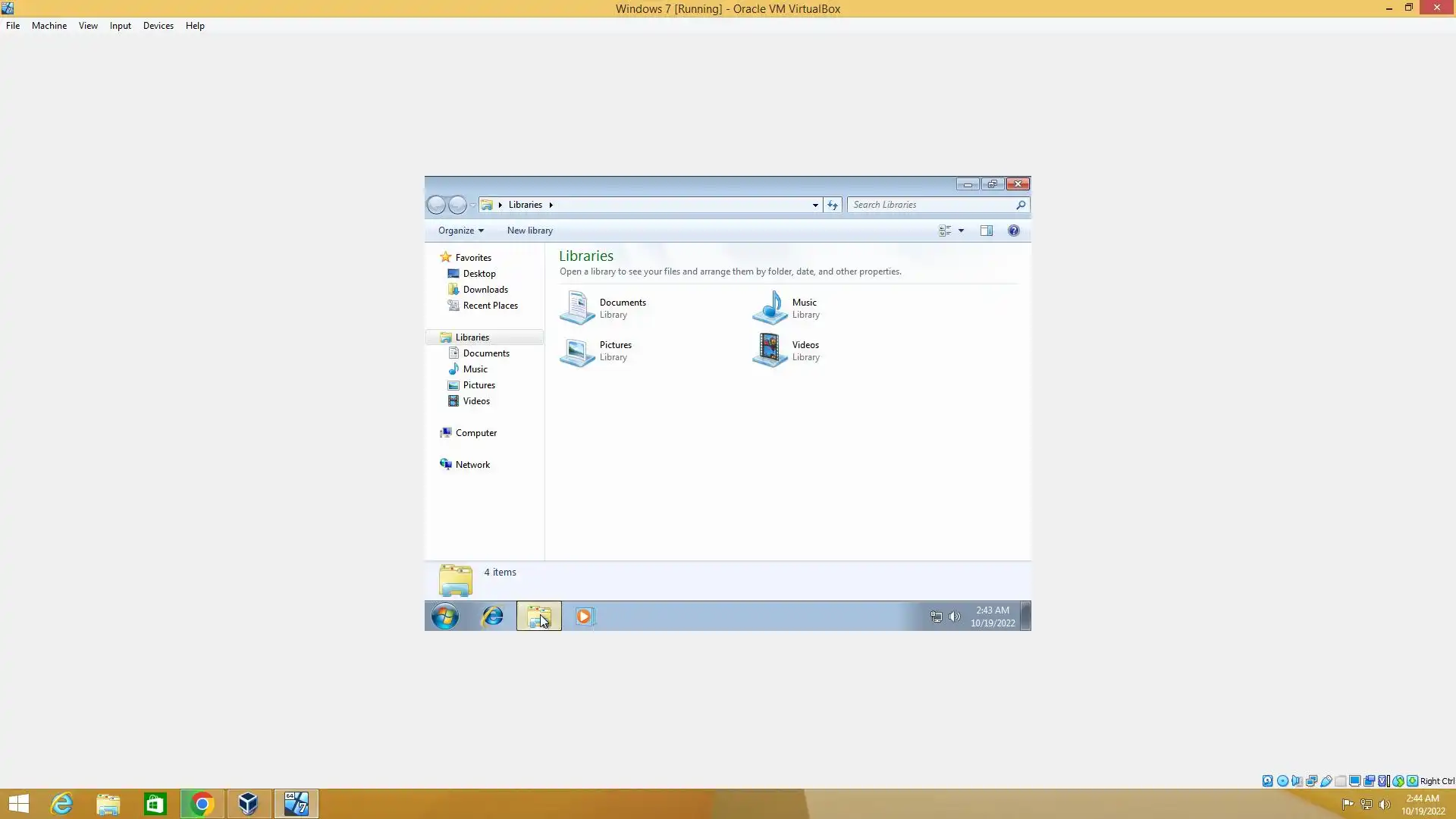Expand the address bar history dropdown
The width and height of the screenshot is (1456, 819).
tap(815, 205)
